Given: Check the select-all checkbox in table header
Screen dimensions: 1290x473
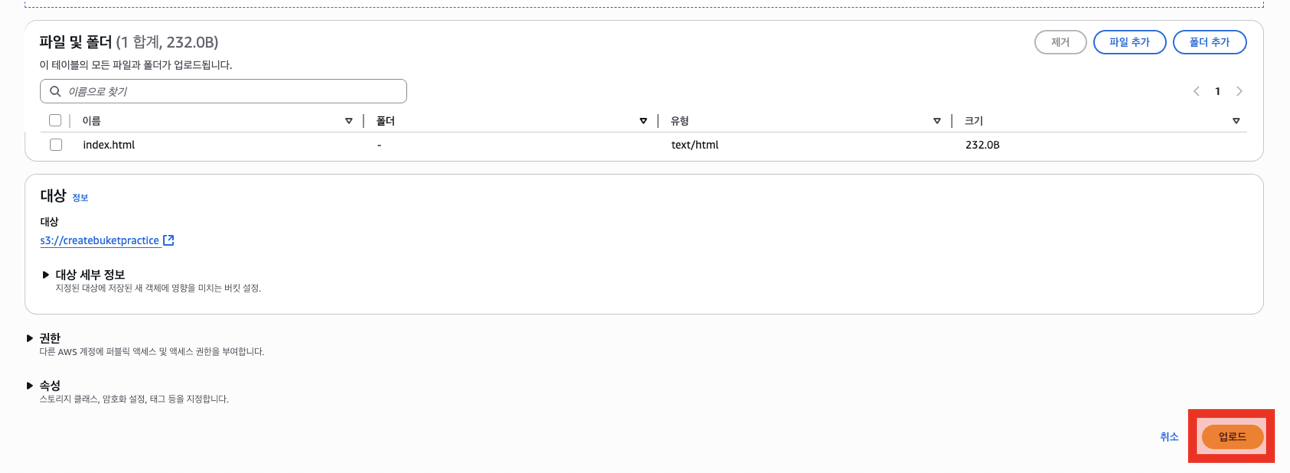Looking at the screenshot, I should (x=55, y=120).
